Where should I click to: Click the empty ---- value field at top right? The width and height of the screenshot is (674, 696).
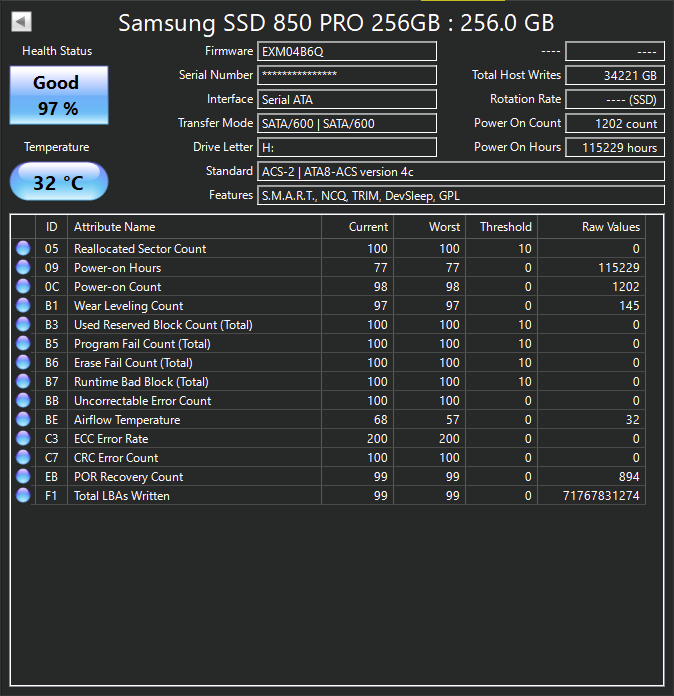tap(615, 51)
